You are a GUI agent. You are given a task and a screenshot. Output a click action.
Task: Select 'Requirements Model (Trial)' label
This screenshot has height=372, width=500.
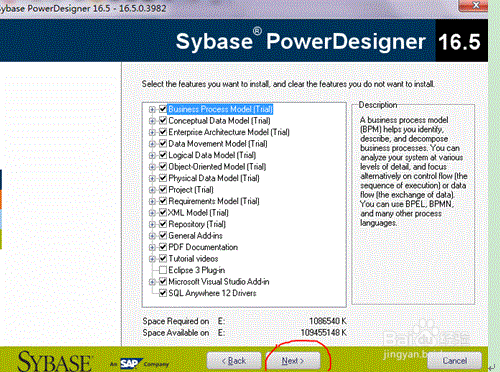[214, 201]
